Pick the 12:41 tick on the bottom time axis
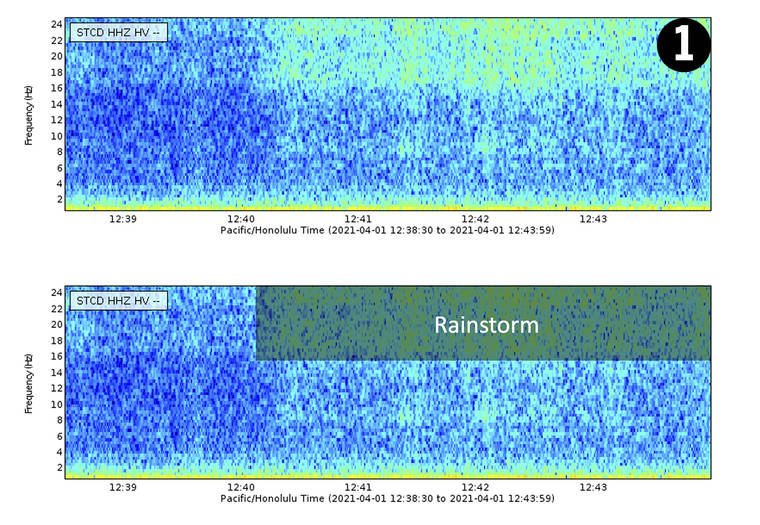This screenshot has height=525, width=760. pyautogui.click(x=358, y=486)
